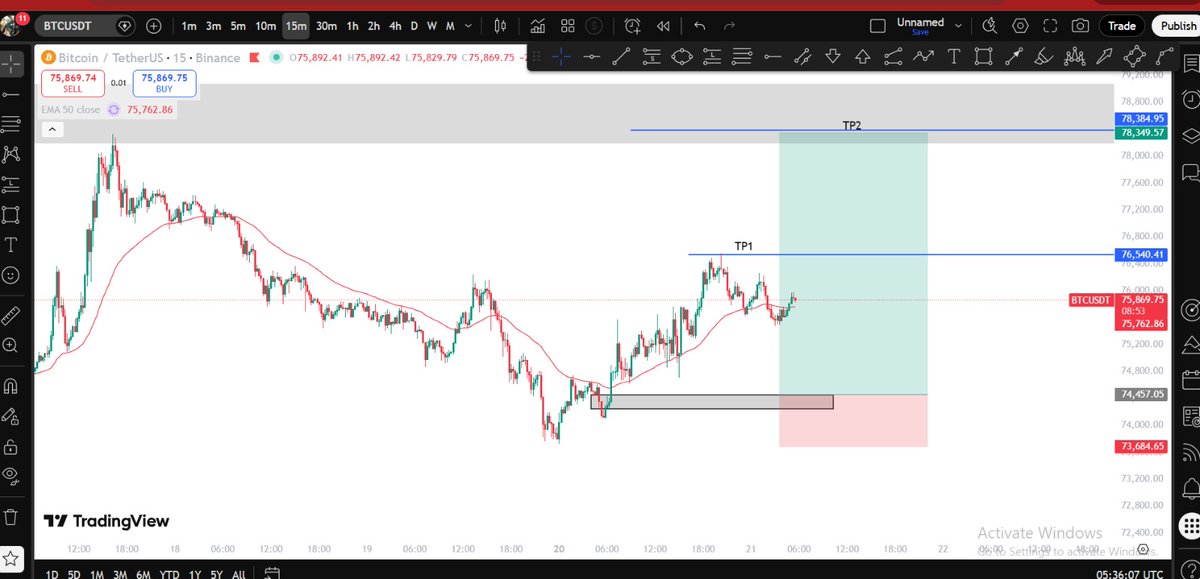This screenshot has width=1200, height=579.
Task: Click the EMA 50 close indicator label
Action: [72, 110]
